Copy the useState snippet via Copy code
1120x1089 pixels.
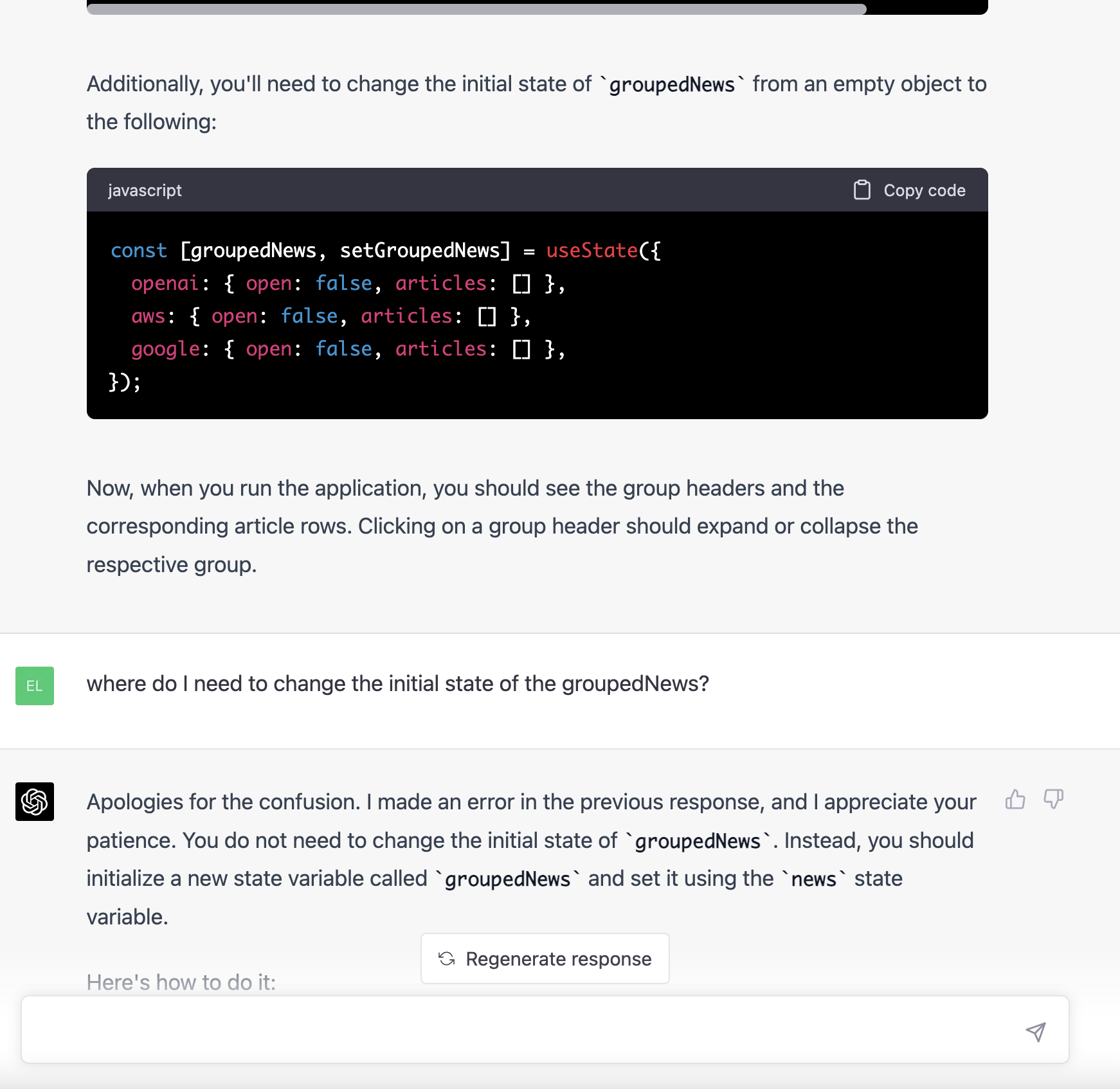(x=910, y=190)
